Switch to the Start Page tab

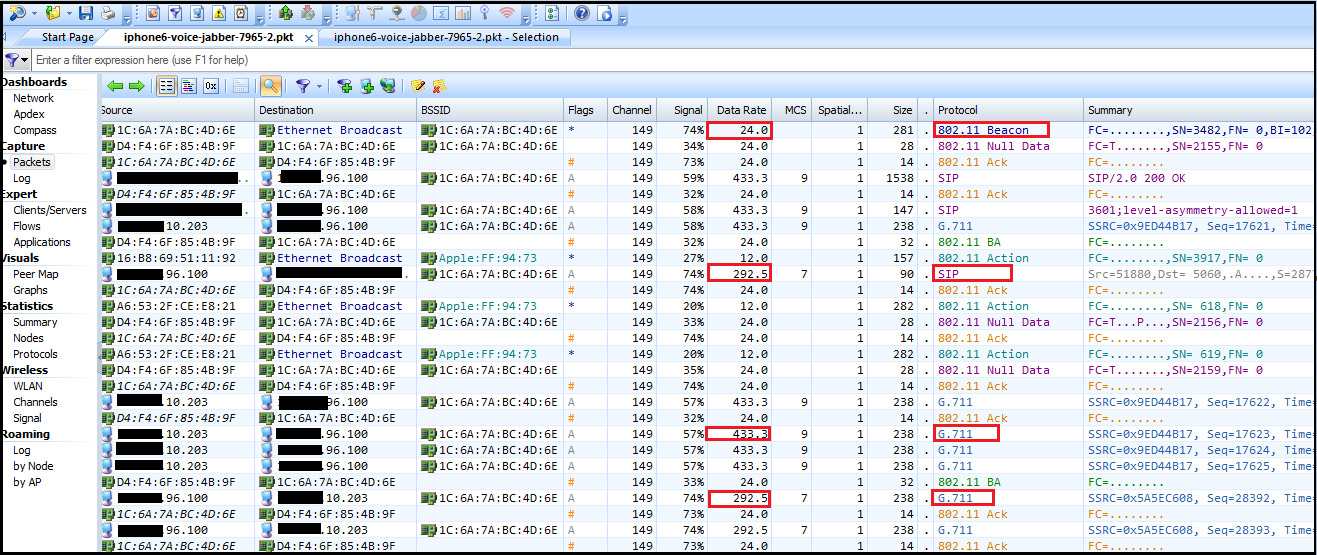pyautogui.click(x=67, y=37)
